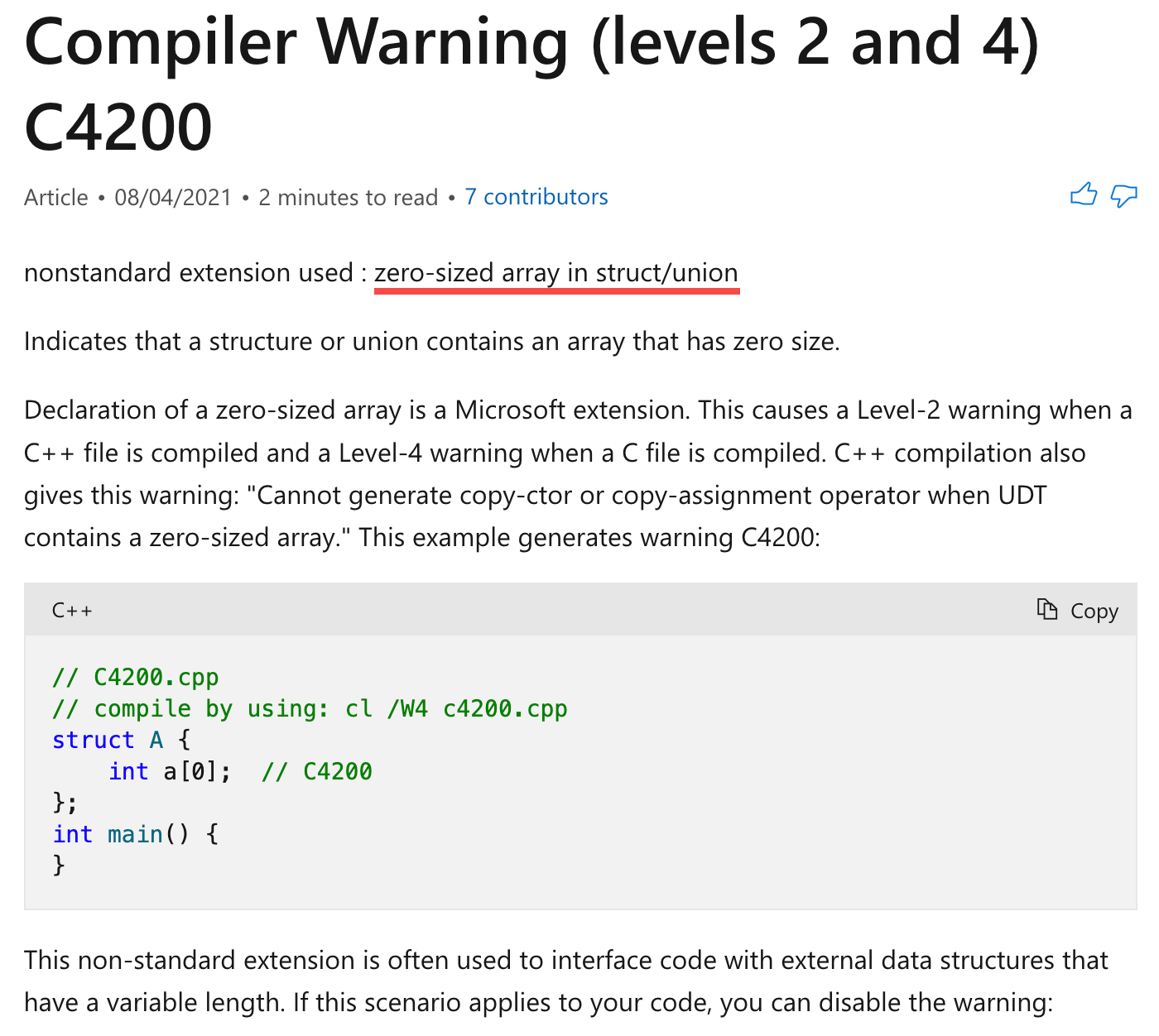Click the "Article" metadata label
This screenshot has height=1036, width=1159.
[56, 198]
